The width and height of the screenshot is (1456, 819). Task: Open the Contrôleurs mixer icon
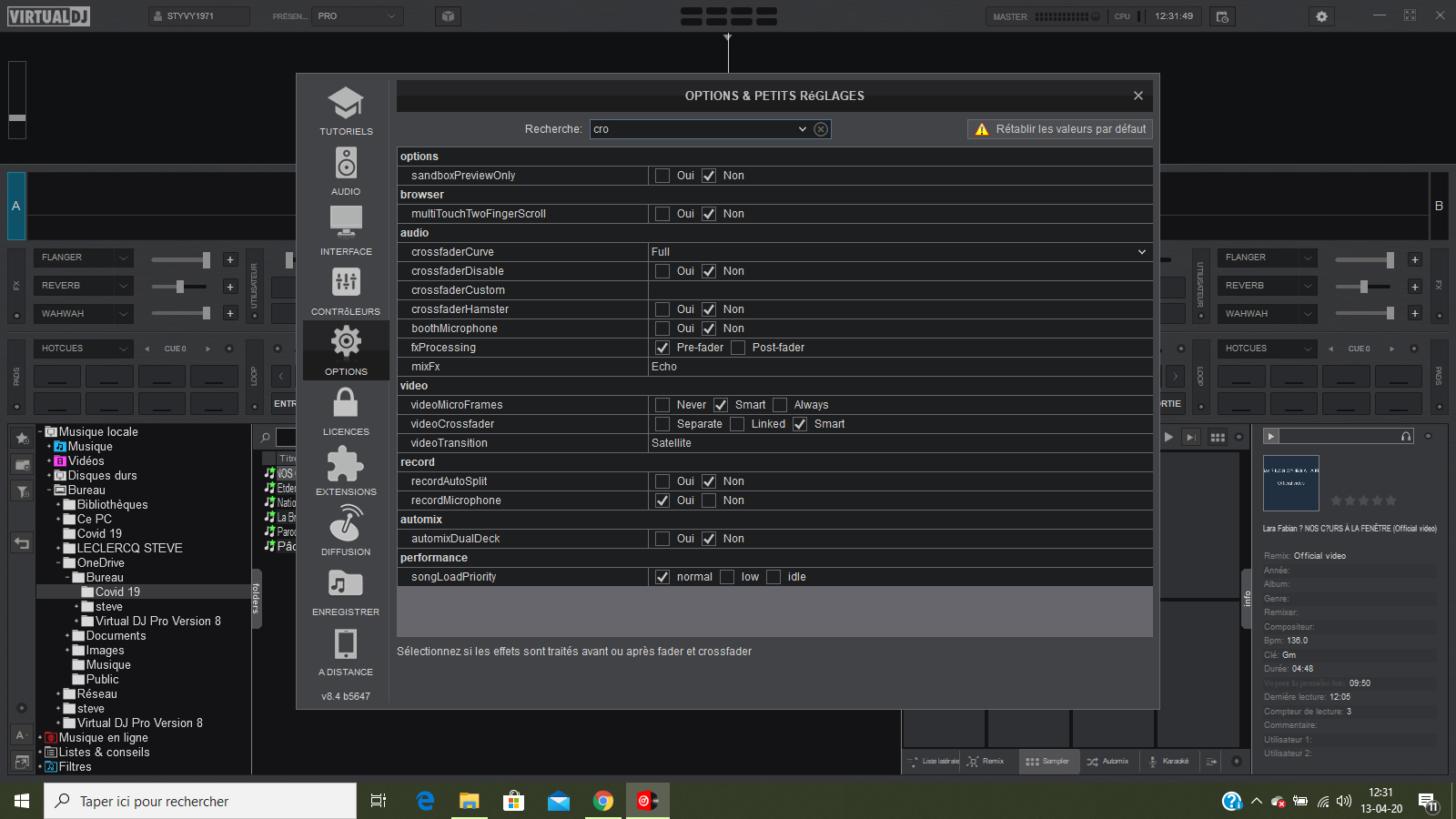pyautogui.click(x=346, y=283)
